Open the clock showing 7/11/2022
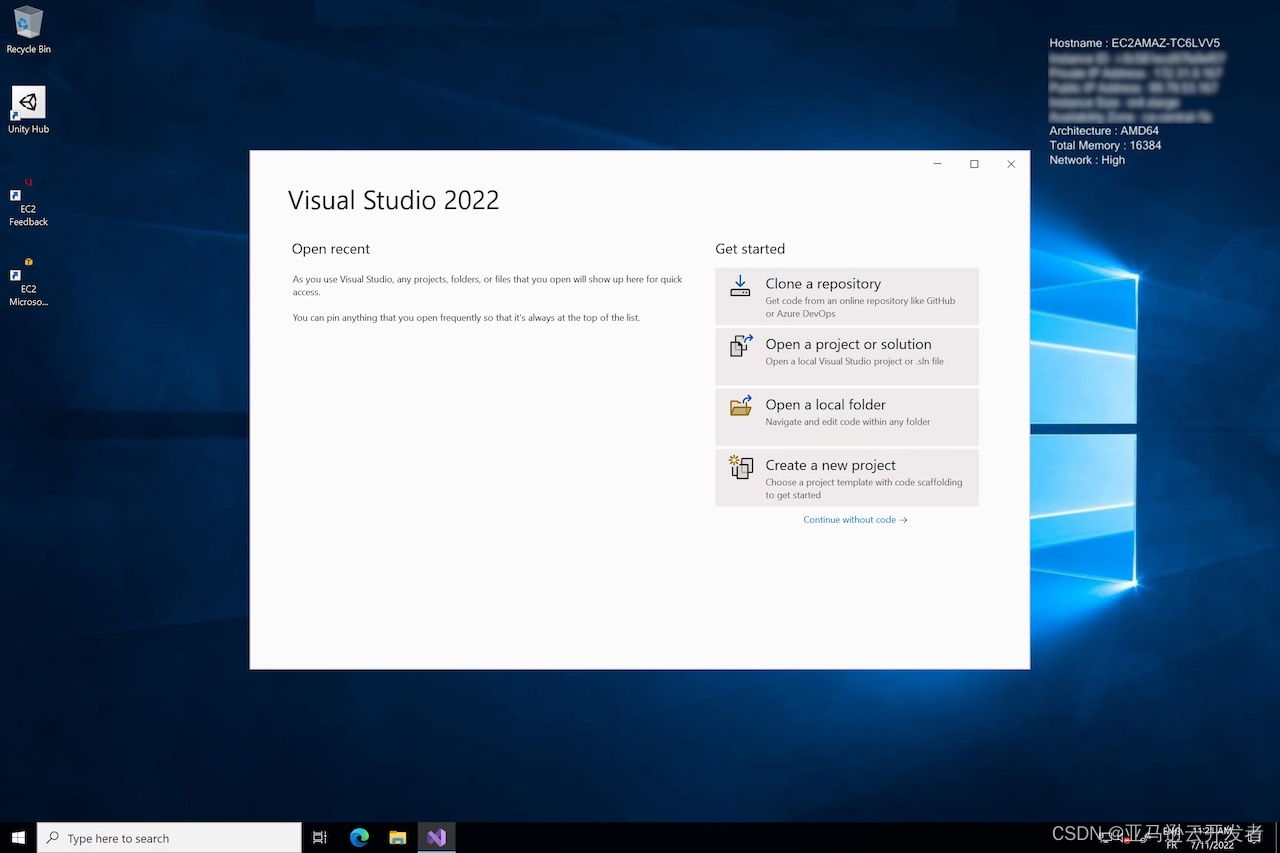The image size is (1280, 853). pos(1213,838)
